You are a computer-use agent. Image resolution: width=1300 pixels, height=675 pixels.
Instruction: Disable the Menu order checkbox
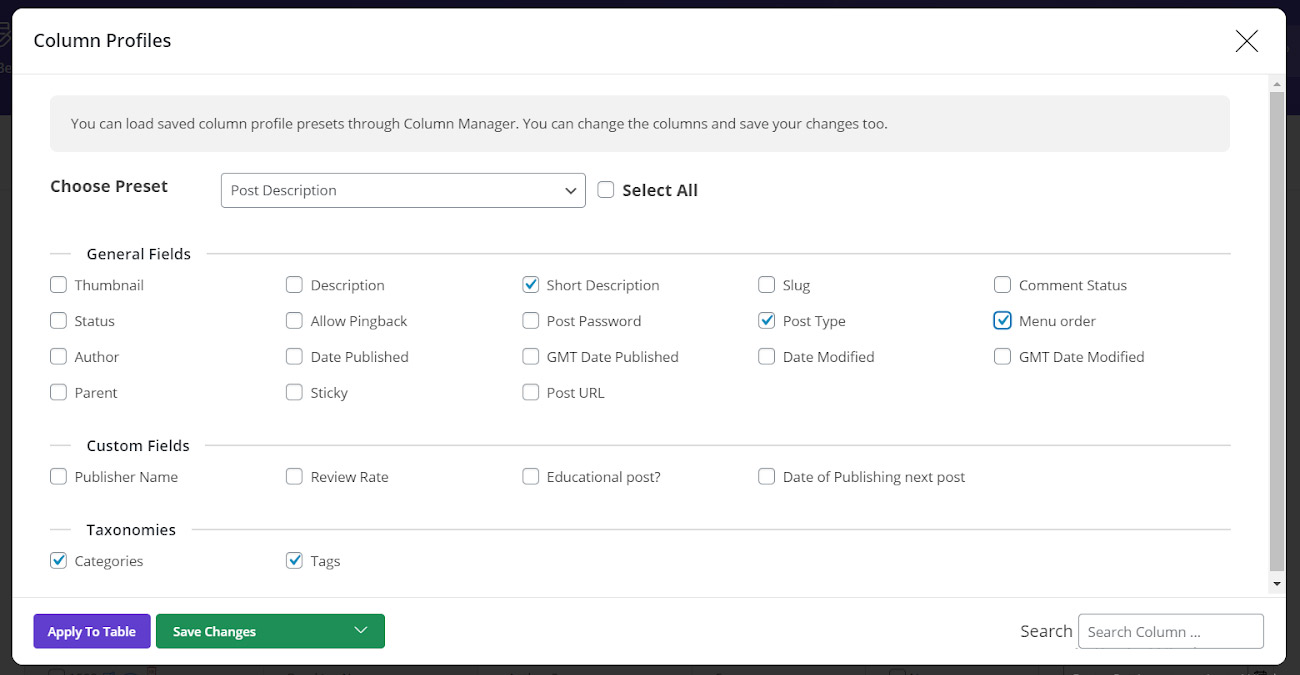(x=1003, y=321)
